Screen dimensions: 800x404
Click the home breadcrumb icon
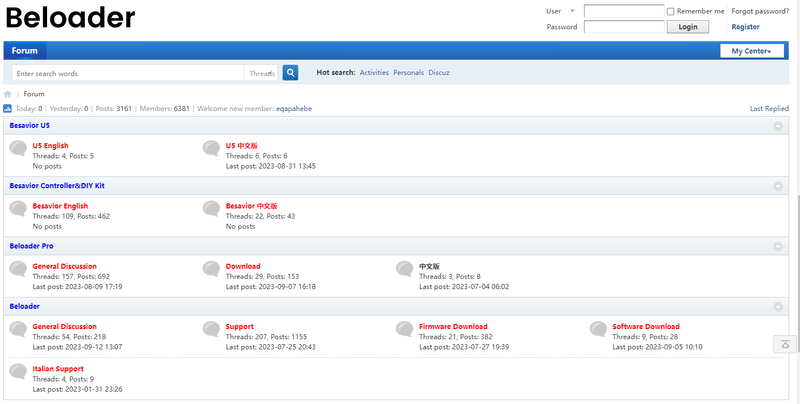[8, 94]
